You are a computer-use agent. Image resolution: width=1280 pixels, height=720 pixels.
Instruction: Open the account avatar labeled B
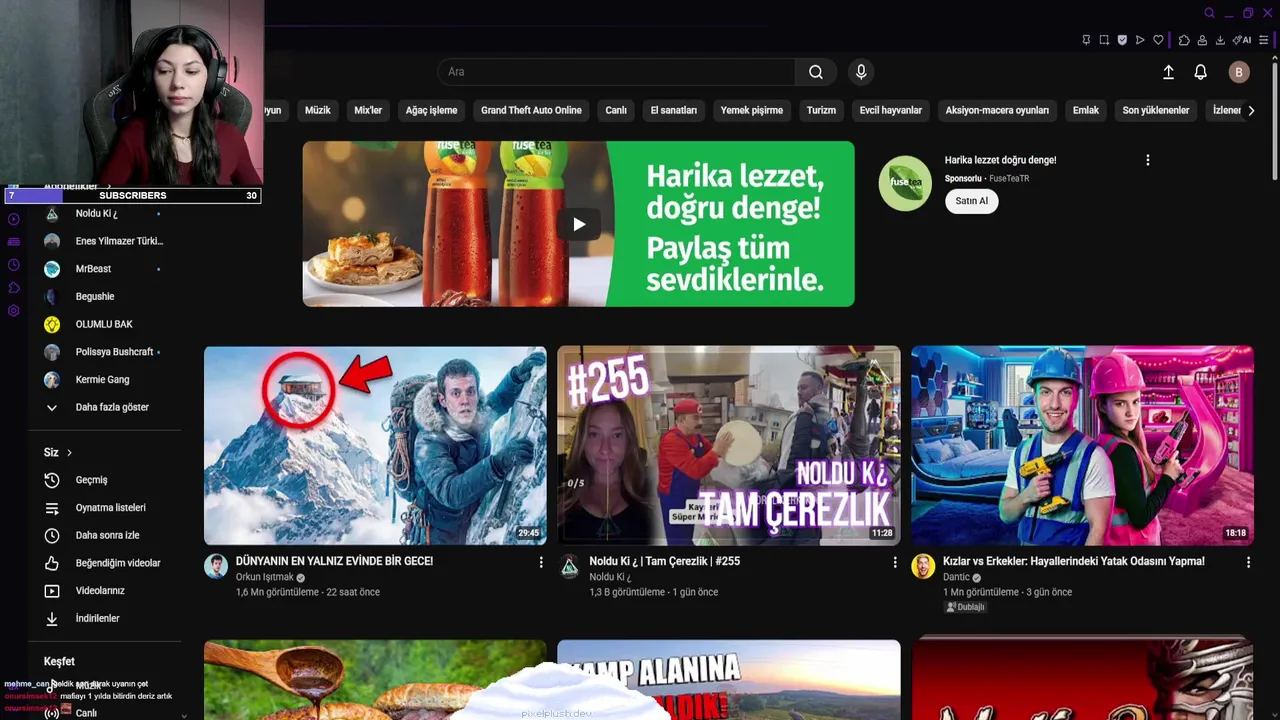click(x=1239, y=72)
